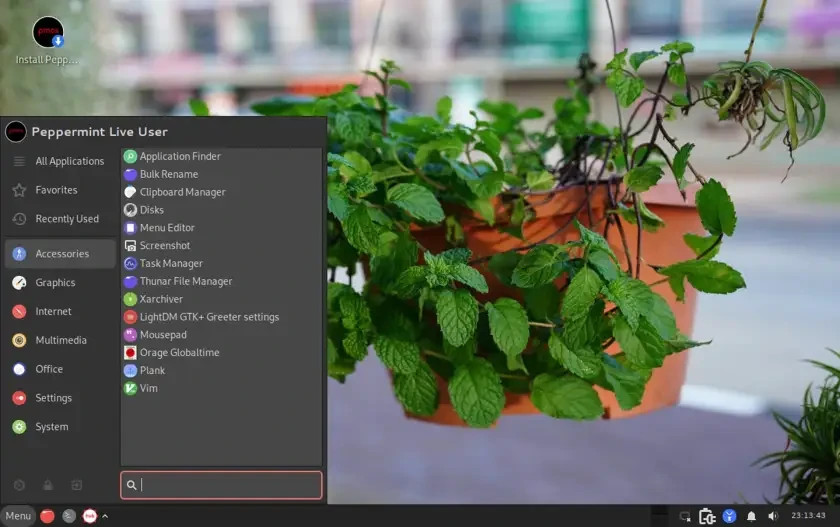Screen dimensions: 840x527
Task: Click the red Firefox-like taskbar launcher
Action: [47, 516]
